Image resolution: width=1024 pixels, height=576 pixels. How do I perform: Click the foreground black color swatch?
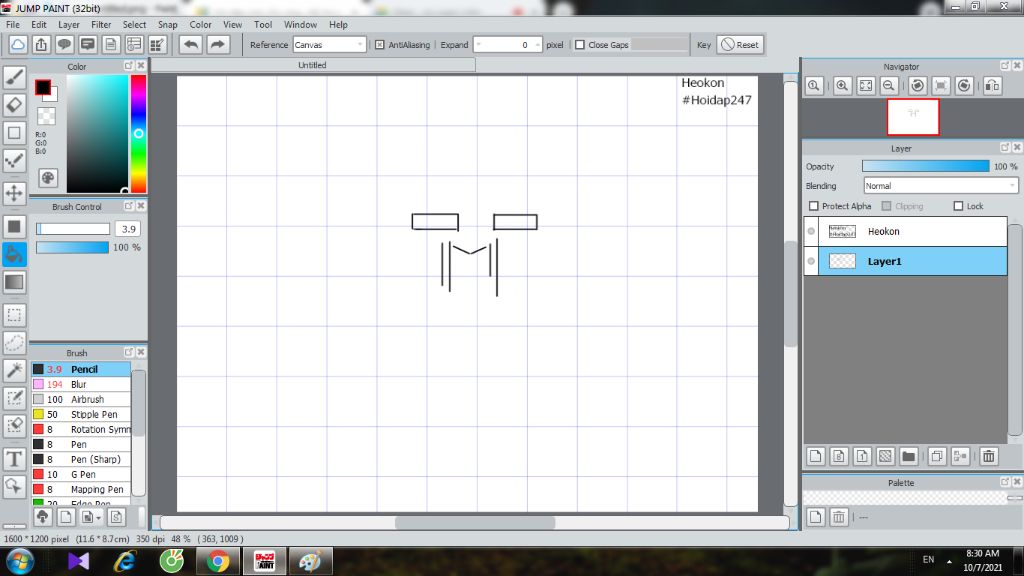pyautogui.click(x=43, y=88)
